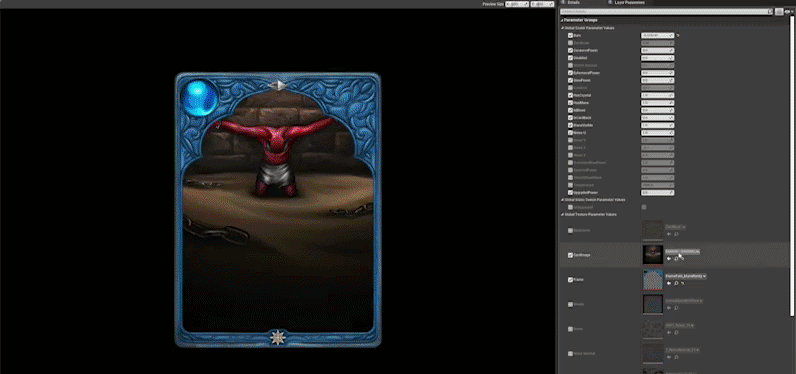Viewport: 796px width, 374px height.
Task: Click Frame texture thumbnail
Action: pyautogui.click(x=652, y=280)
